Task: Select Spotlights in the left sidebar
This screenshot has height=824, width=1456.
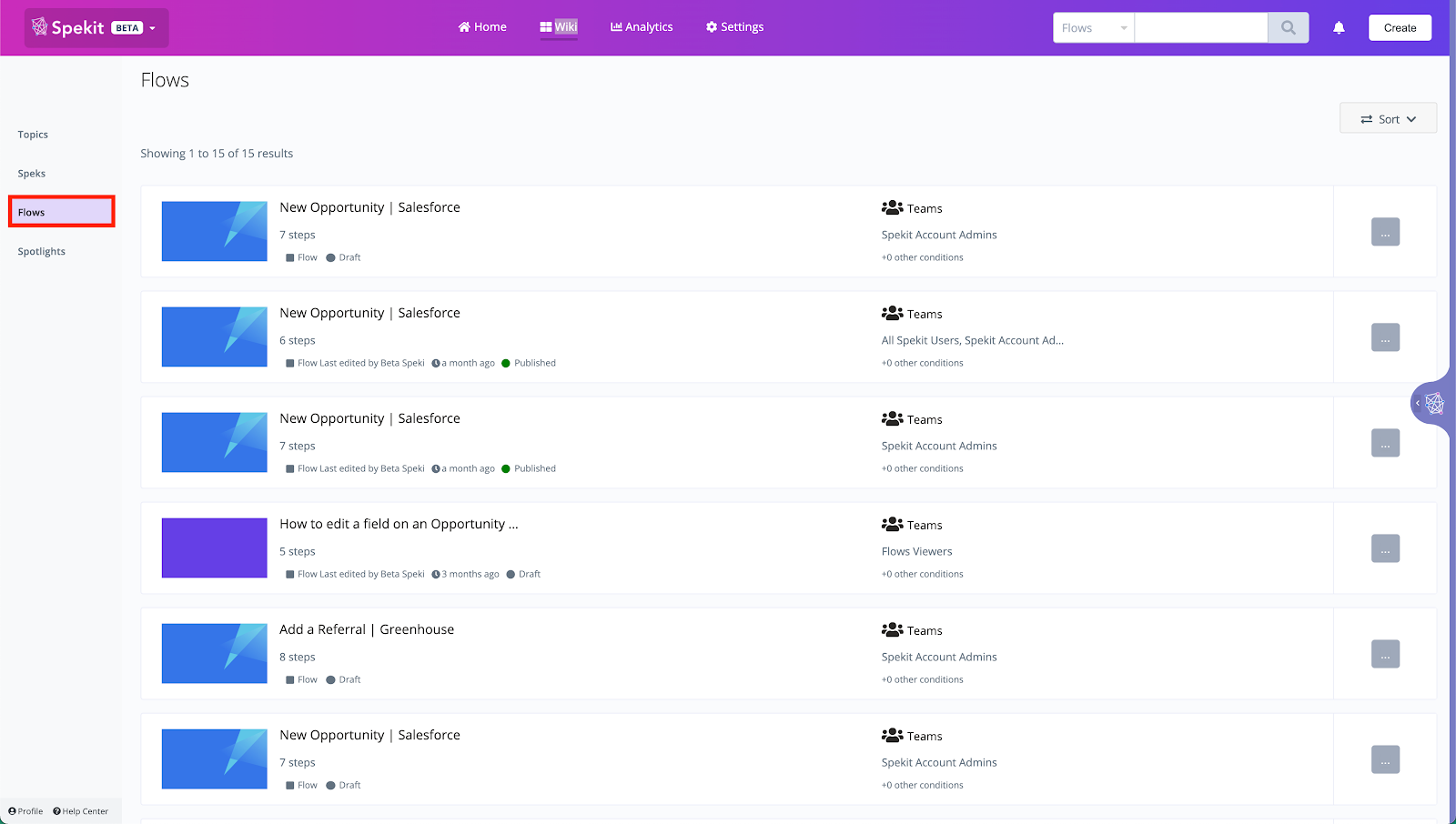Action: (x=42, y=252)
